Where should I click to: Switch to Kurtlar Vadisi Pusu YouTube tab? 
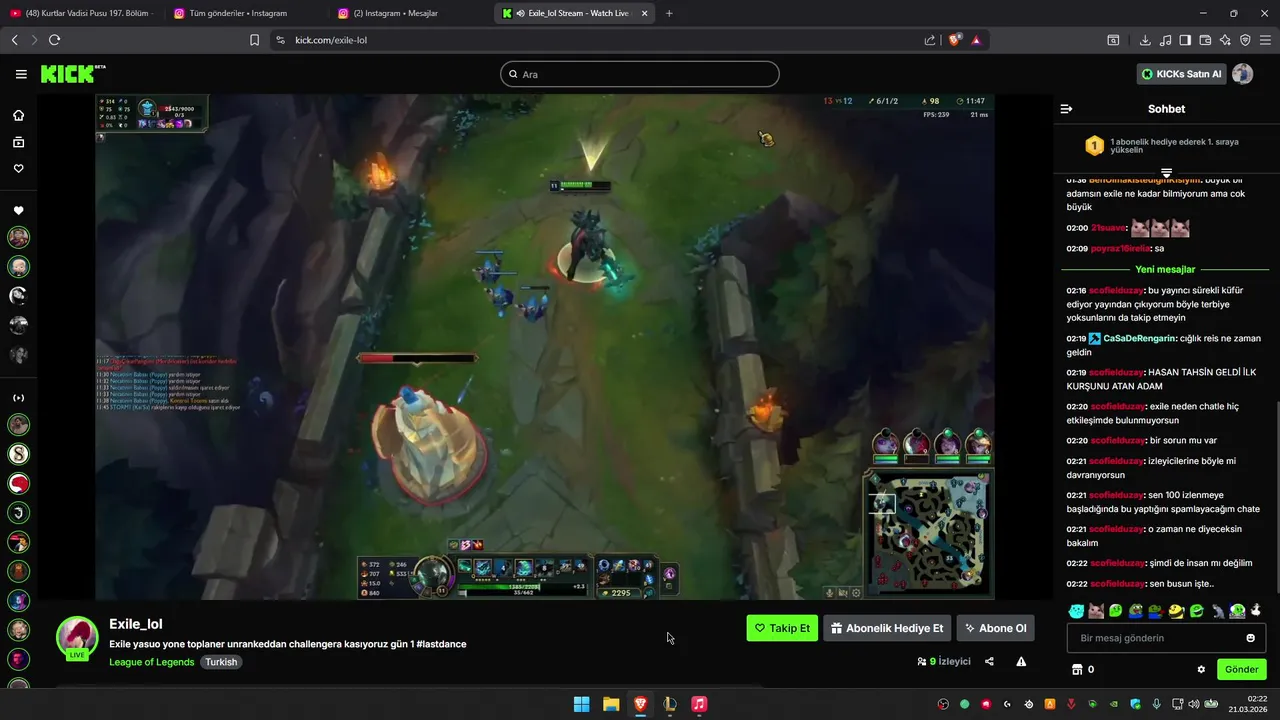(x=80, y=13)
